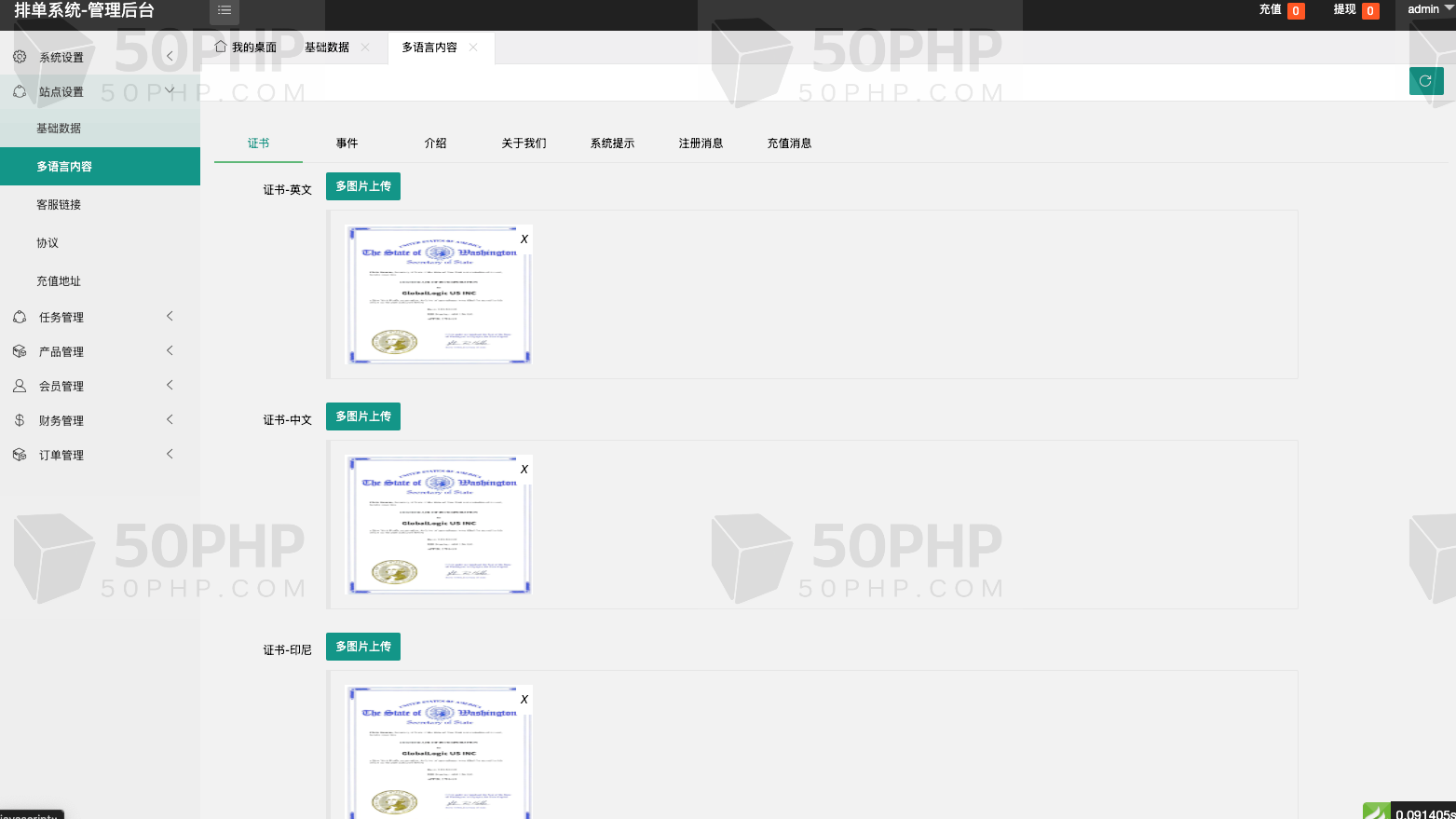The height and width of the screenshot is (819, 1456).
Task: Switch to the 关于我们 tab
Action: (x=524, y=143)
